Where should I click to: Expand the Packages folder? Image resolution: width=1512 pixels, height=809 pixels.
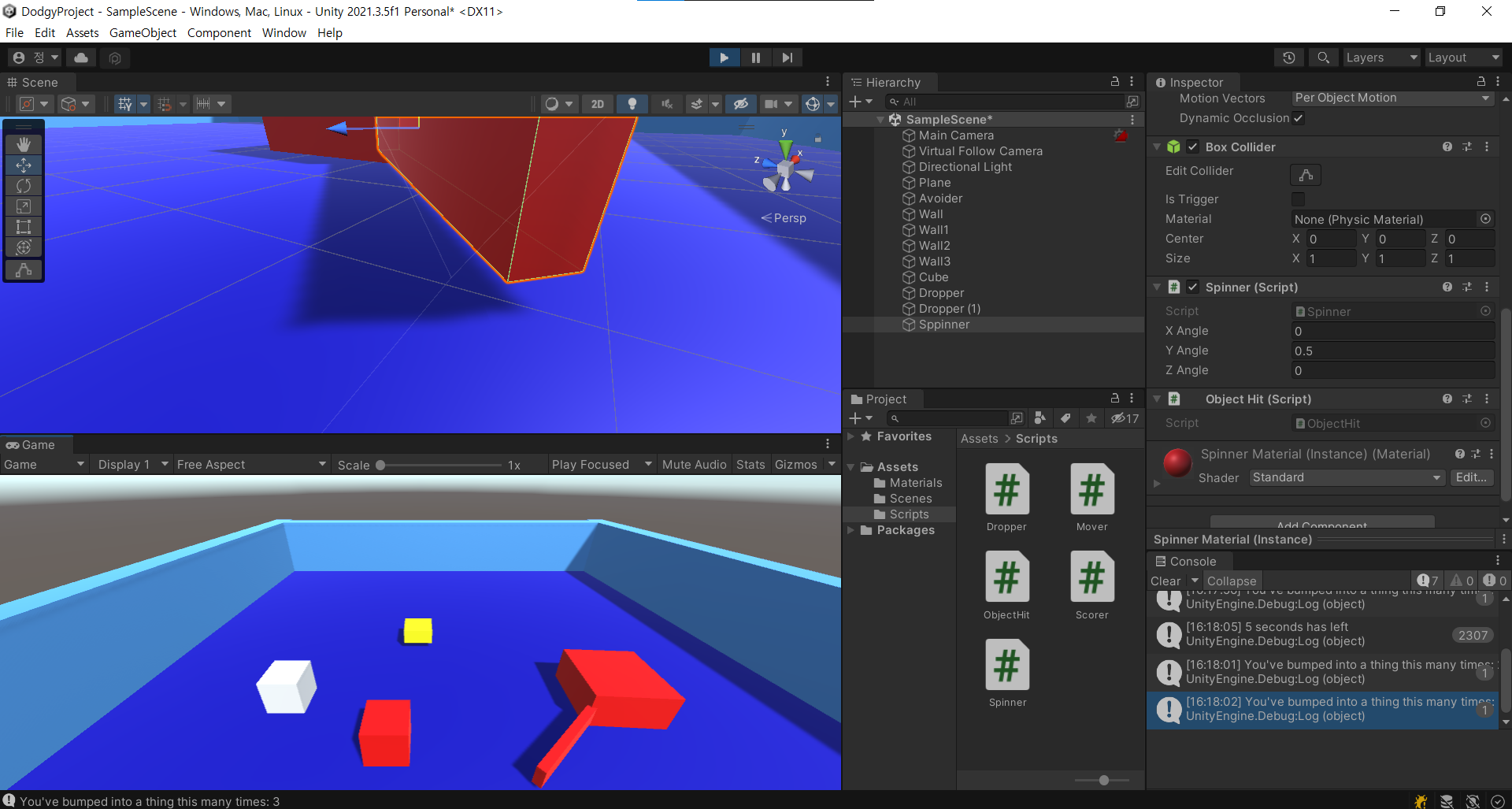pos(850,530)
